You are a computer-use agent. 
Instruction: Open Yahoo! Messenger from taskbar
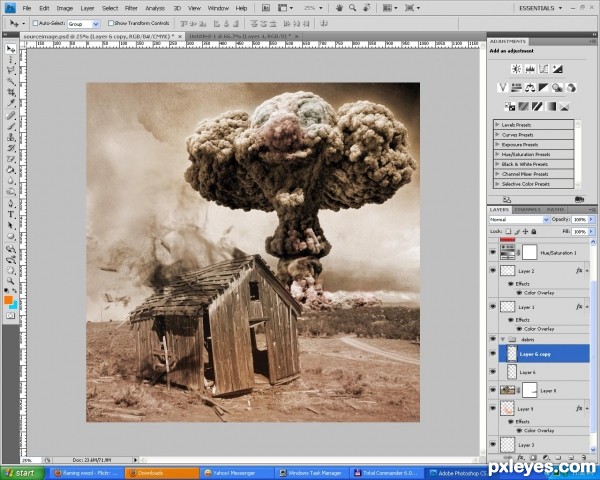(237, 473)
